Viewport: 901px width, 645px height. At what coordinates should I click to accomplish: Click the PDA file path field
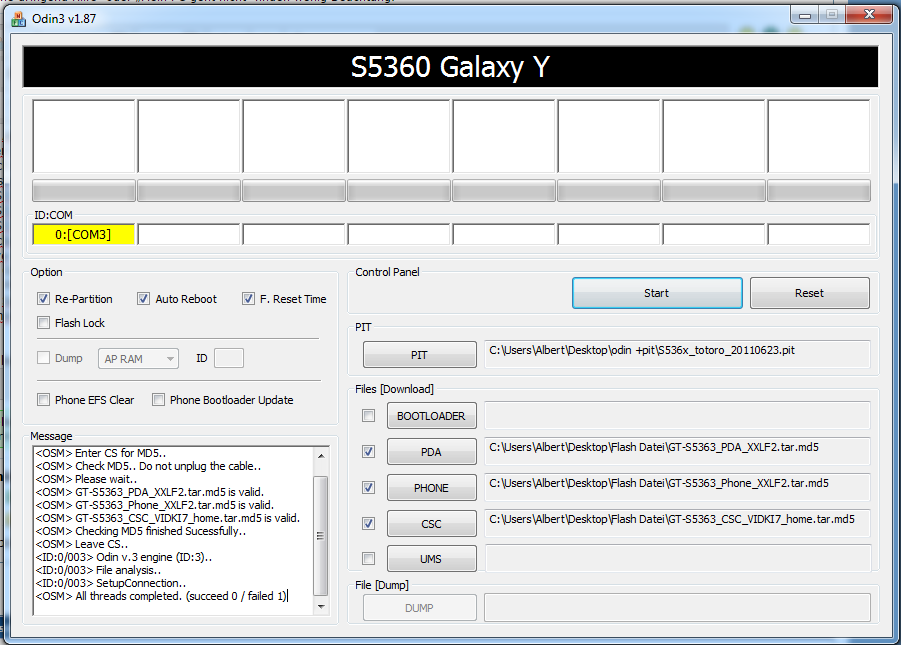point(677,451)
